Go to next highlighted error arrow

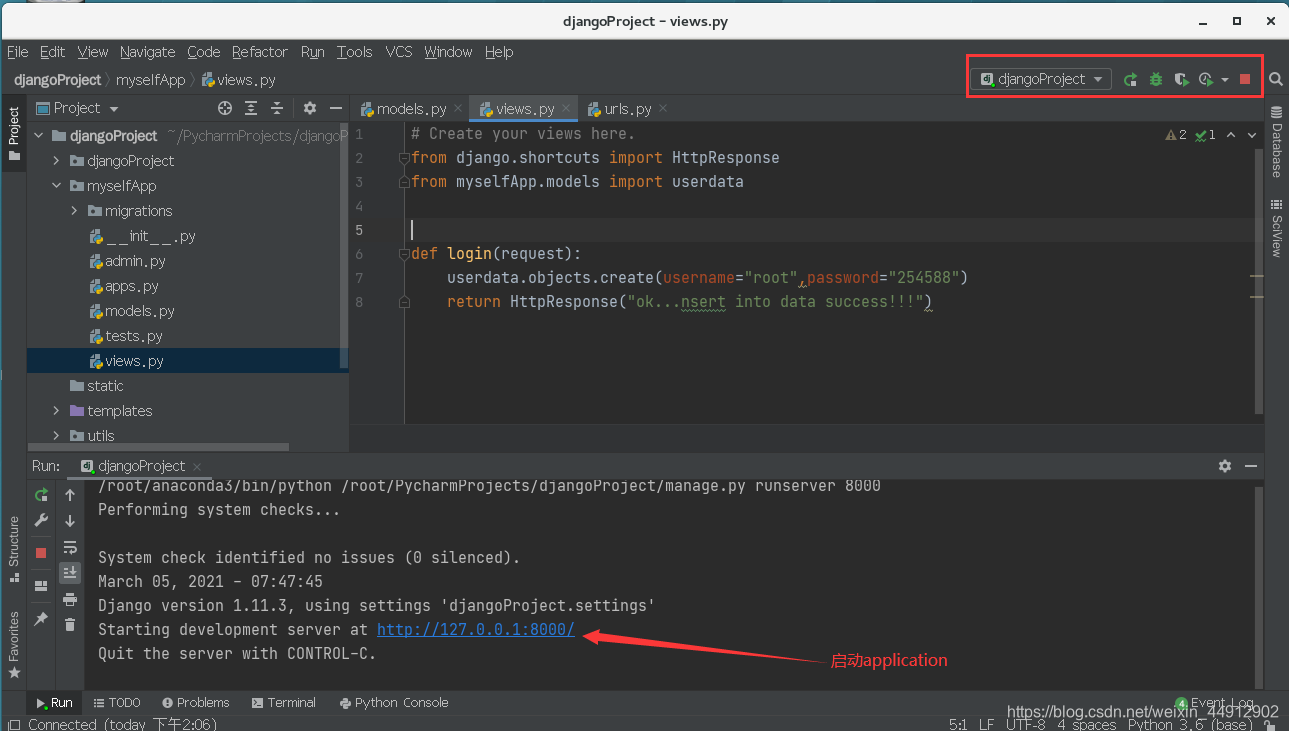pyautogui.click(x=1251, y=135)
